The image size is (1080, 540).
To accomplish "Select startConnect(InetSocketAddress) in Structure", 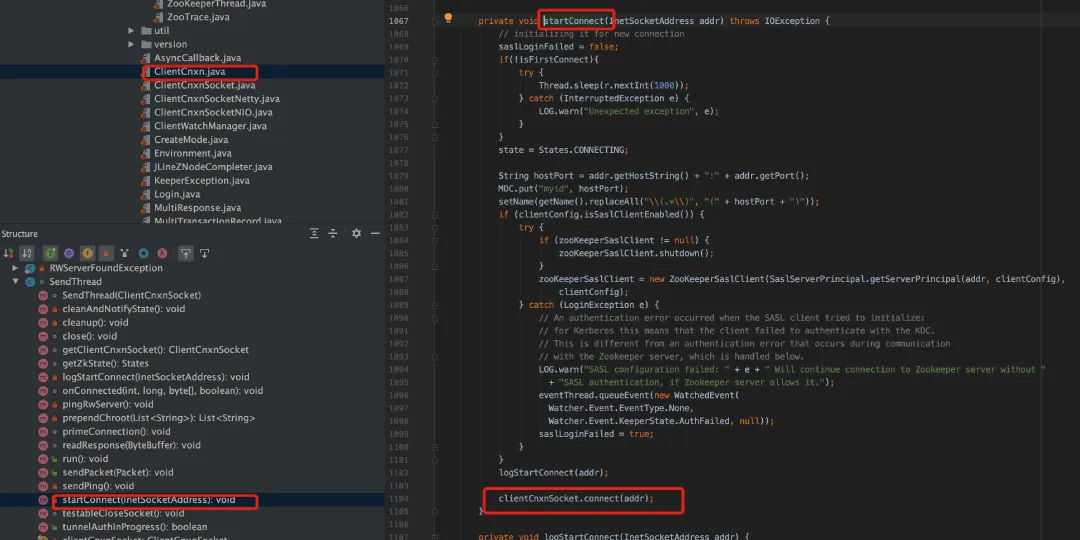I will 149,500.
